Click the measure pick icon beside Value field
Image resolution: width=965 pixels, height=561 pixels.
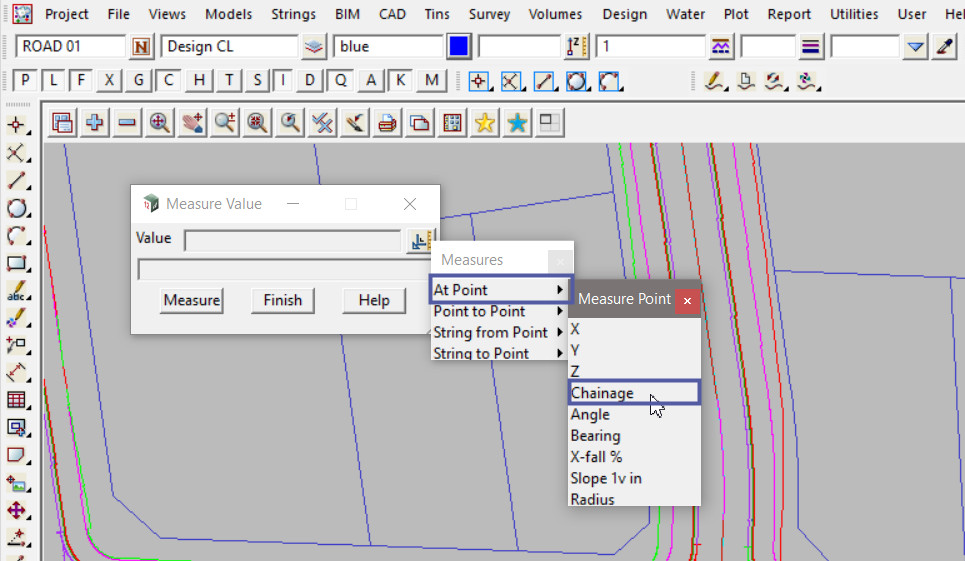tap(421, 241)
